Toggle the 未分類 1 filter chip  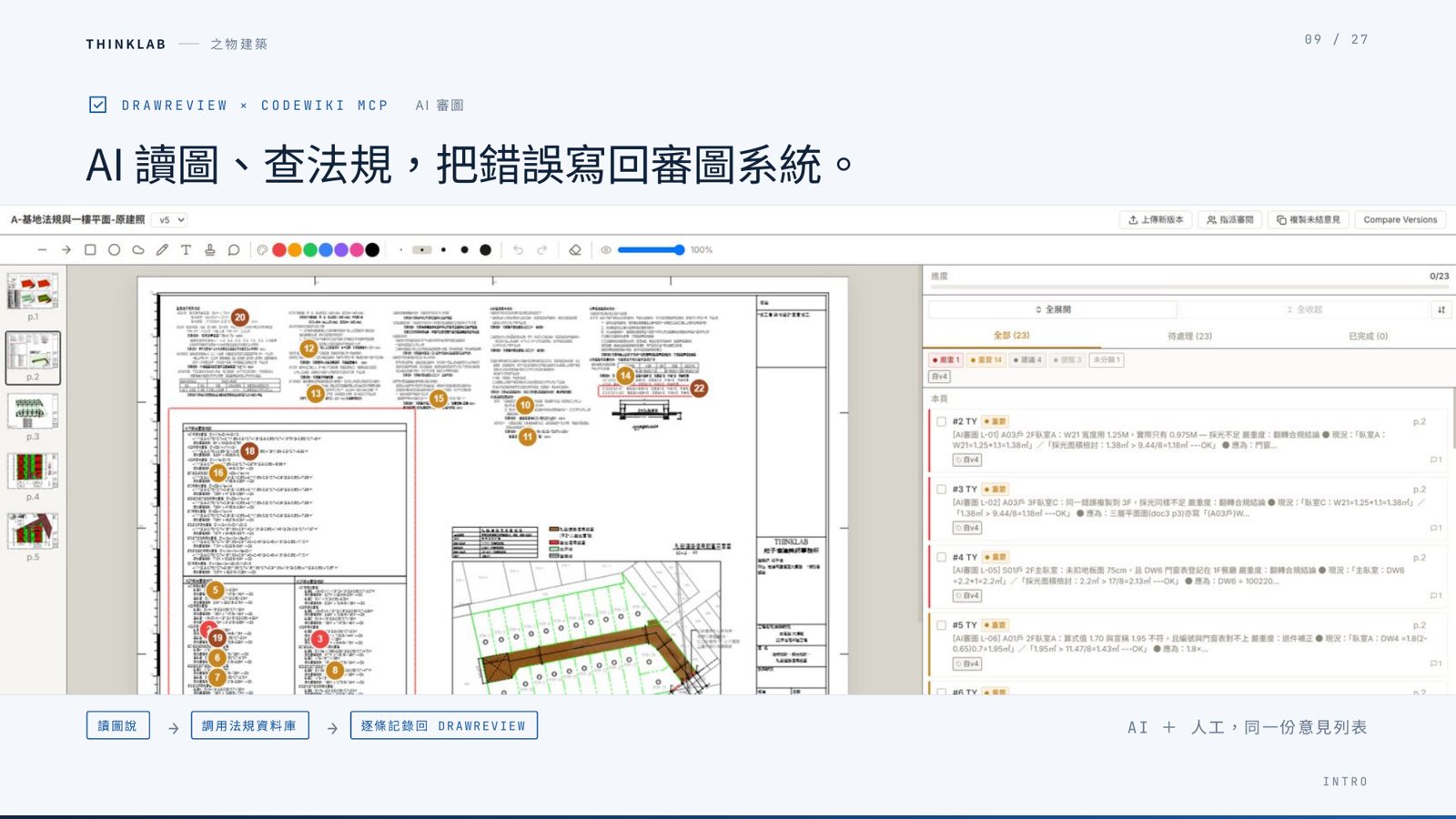[x=1107, y=360]
